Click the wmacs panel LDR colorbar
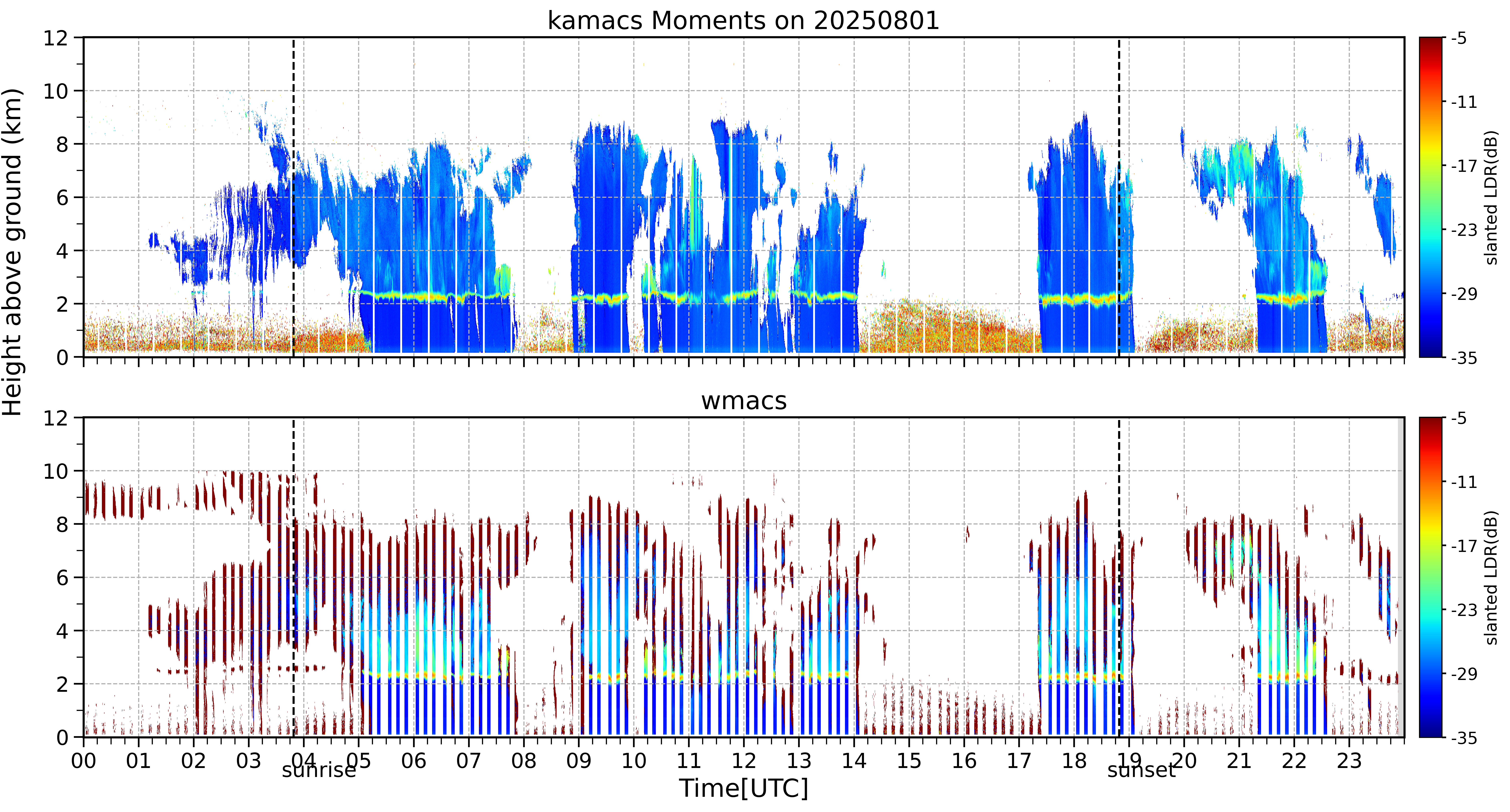The height and width of the screenshot is (812, 1510). pyautogui.click(x=1430, y=577)
